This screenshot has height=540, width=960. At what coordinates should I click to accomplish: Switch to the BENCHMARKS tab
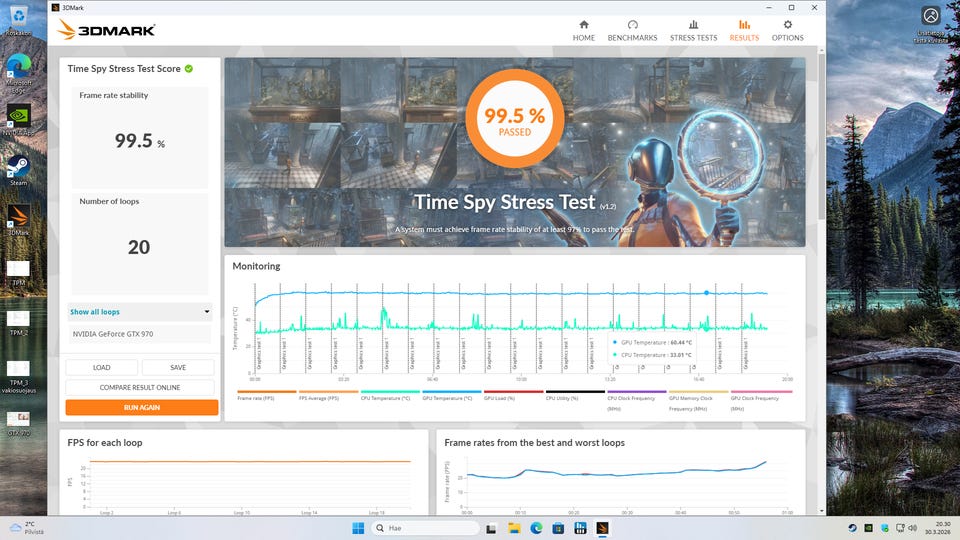[x=632, y=31]
